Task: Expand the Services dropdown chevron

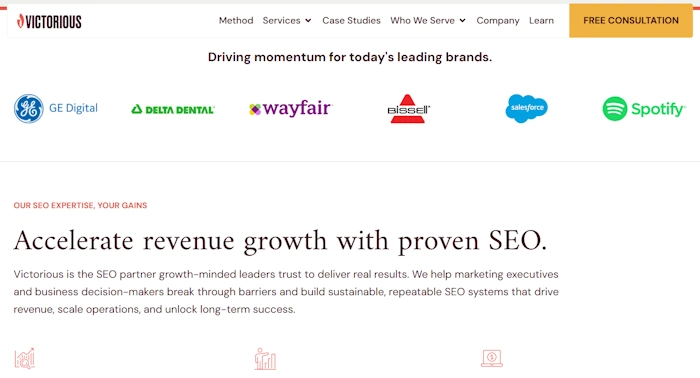Action: click(308, 21)
